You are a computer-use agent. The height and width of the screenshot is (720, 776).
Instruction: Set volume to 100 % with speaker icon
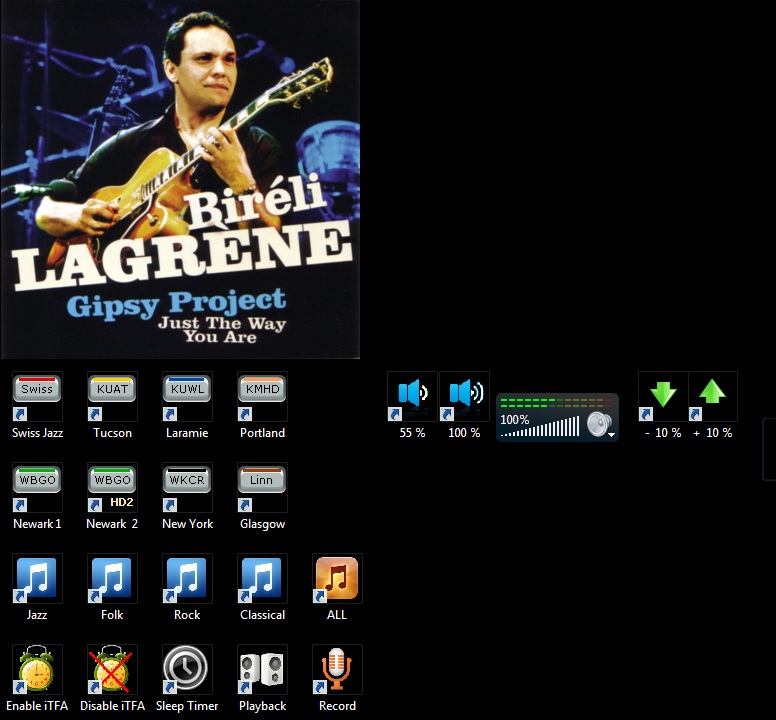(x=464, y=396)
